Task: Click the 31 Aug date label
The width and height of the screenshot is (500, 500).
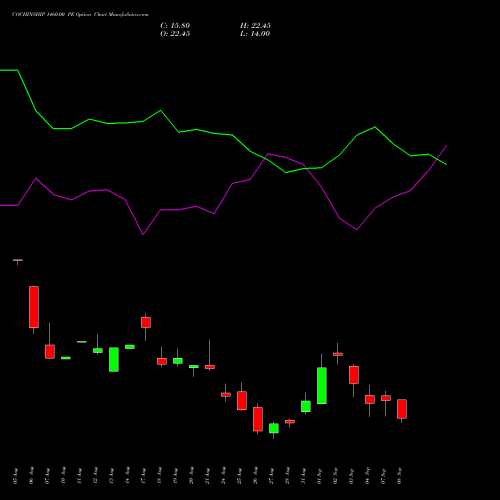Action: pos(303,476)
